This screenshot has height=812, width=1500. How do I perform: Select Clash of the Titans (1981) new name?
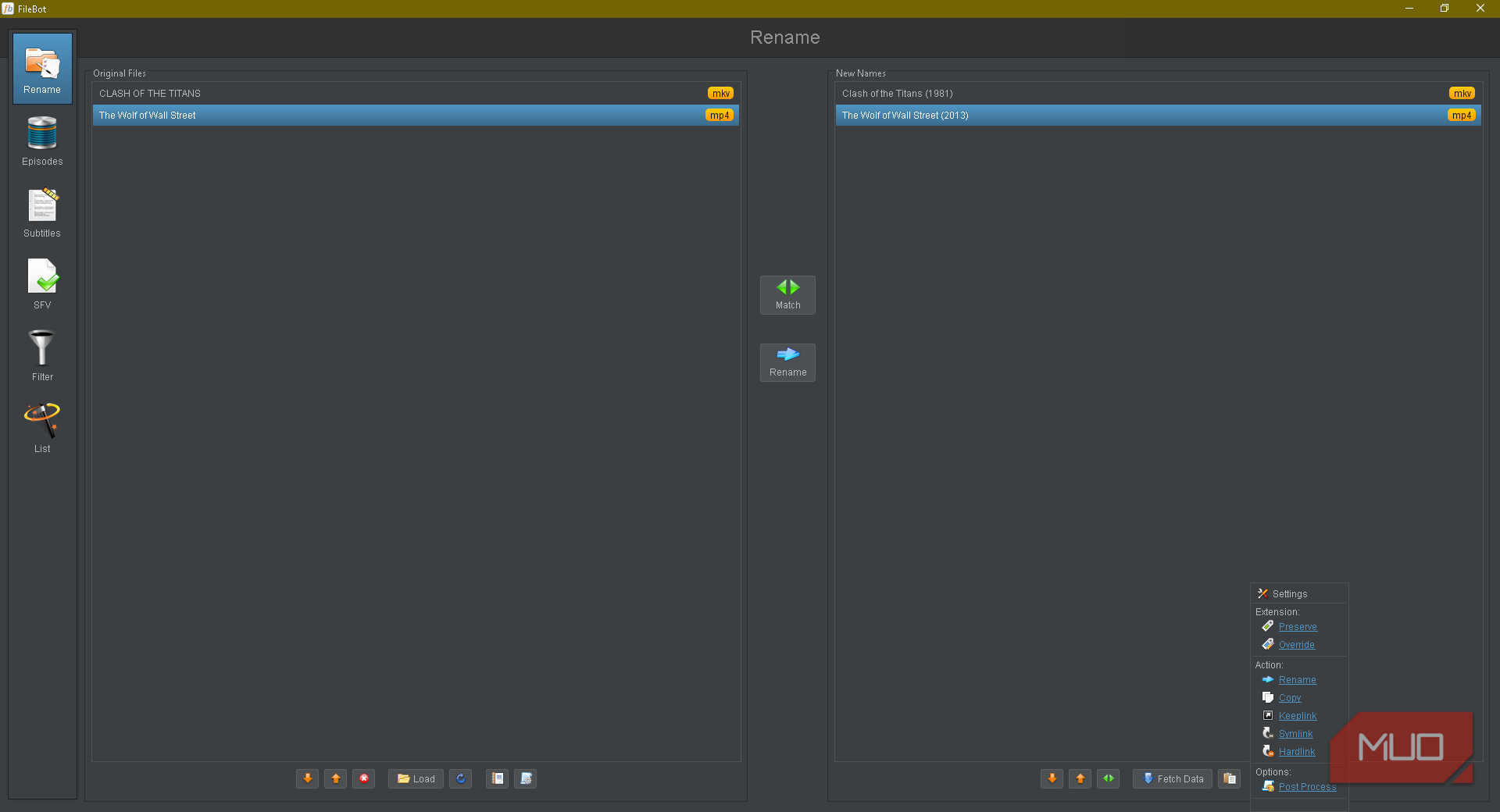pos(1158,94)
